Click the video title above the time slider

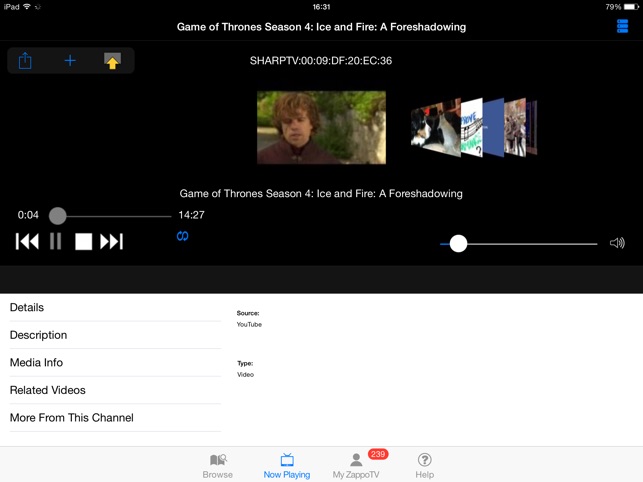321,194
